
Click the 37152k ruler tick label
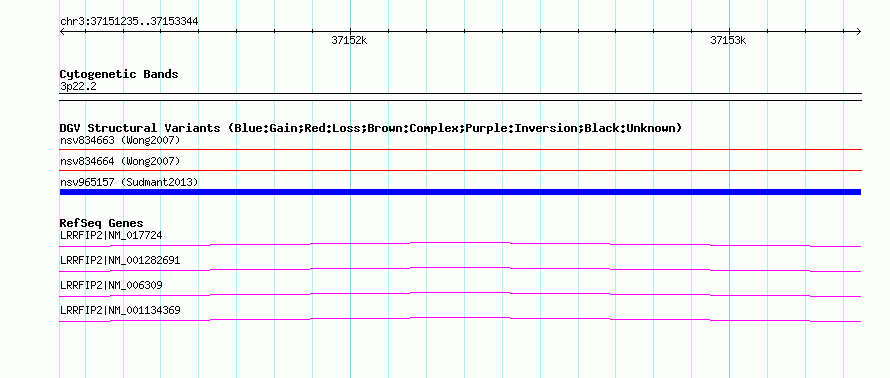click(350, 41)
